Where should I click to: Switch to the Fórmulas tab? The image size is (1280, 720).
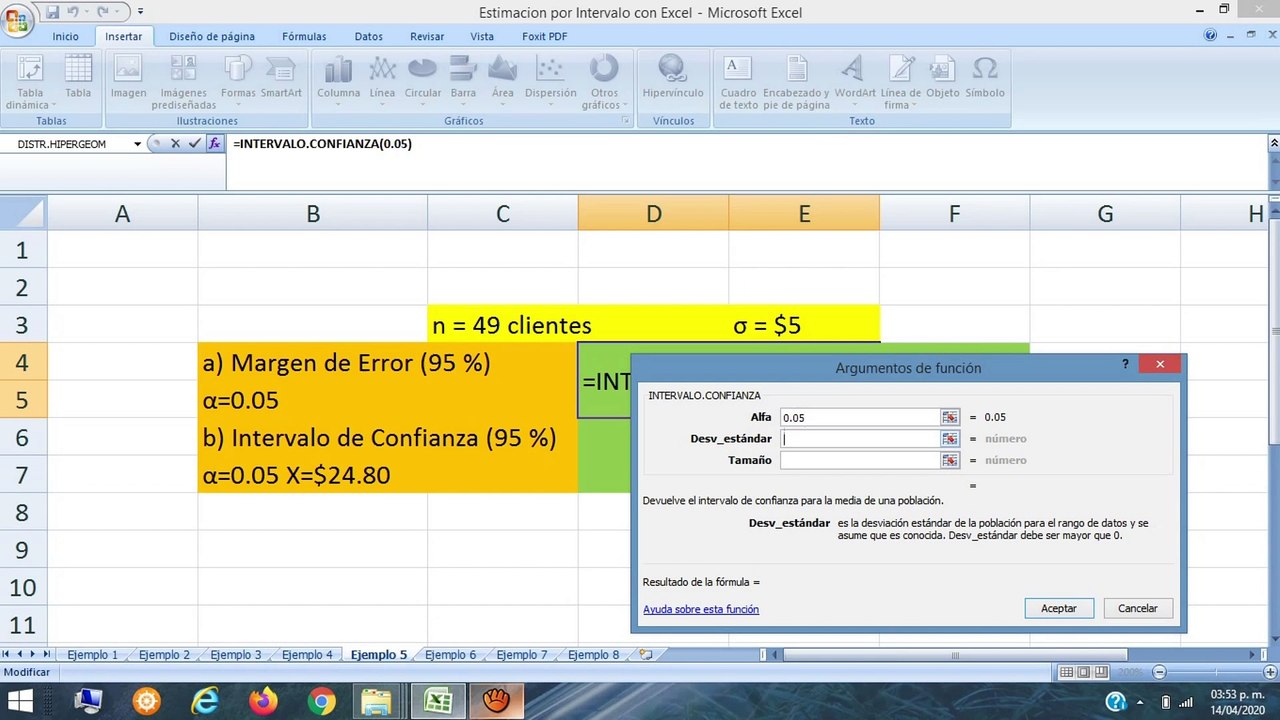tap(304, 36)
